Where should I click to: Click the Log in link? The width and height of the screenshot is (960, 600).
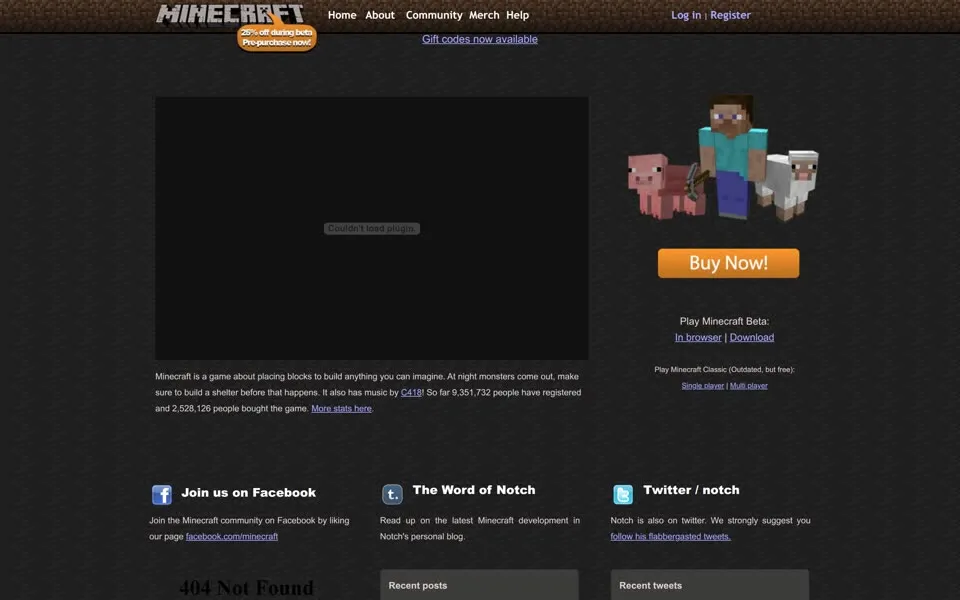(x=686, y=15)
